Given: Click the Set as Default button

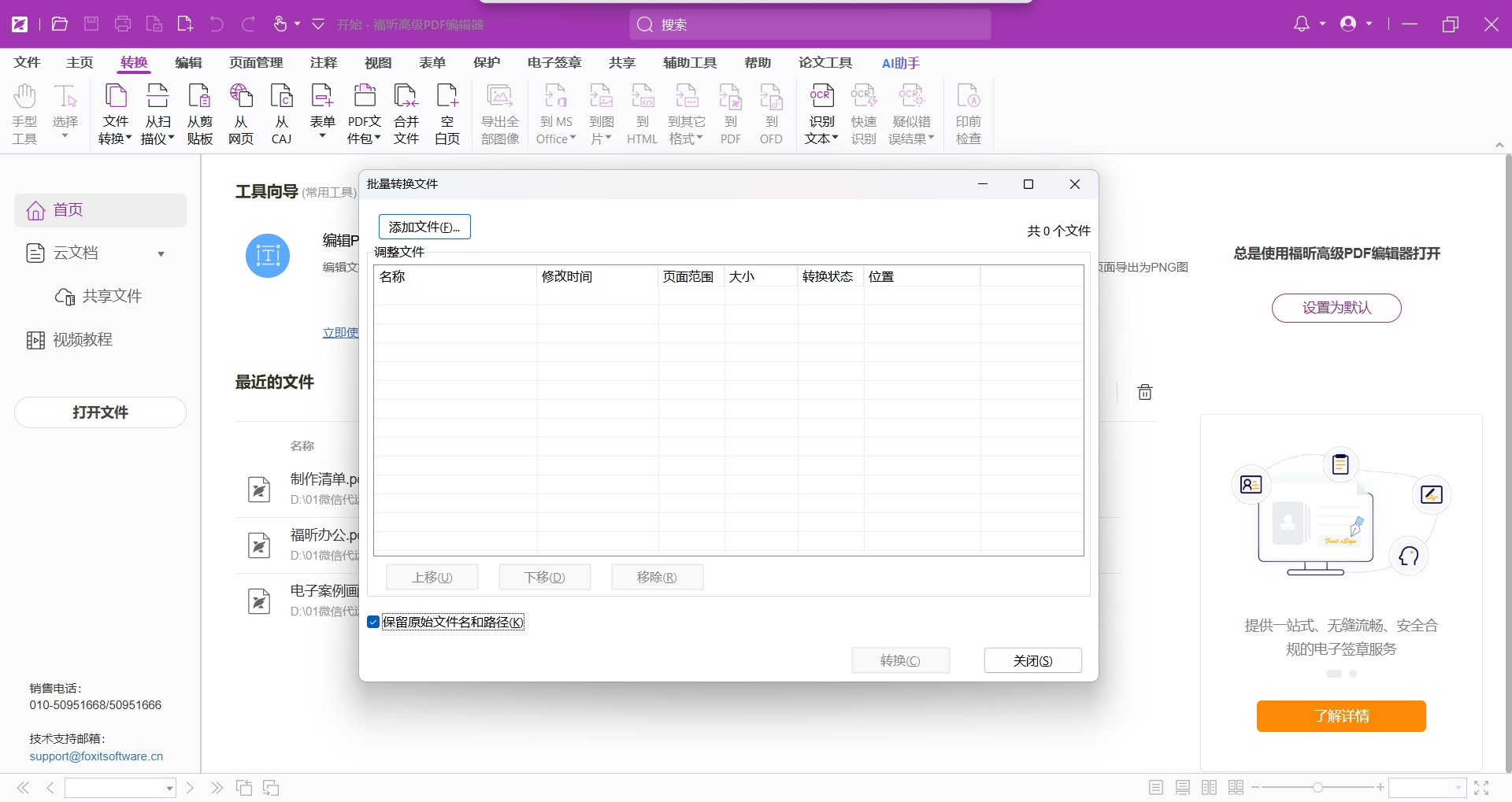Looking at the screenshot, I should [x=1336, y=308].
